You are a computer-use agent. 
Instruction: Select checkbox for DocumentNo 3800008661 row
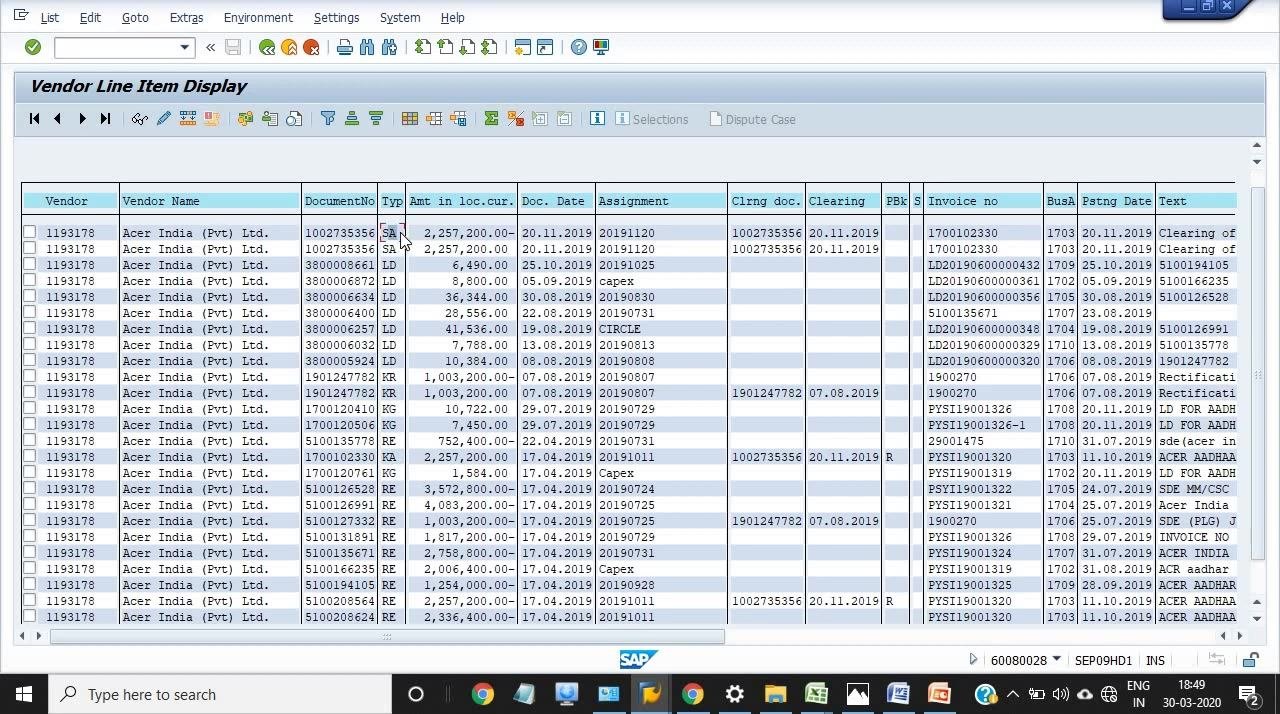30,265
